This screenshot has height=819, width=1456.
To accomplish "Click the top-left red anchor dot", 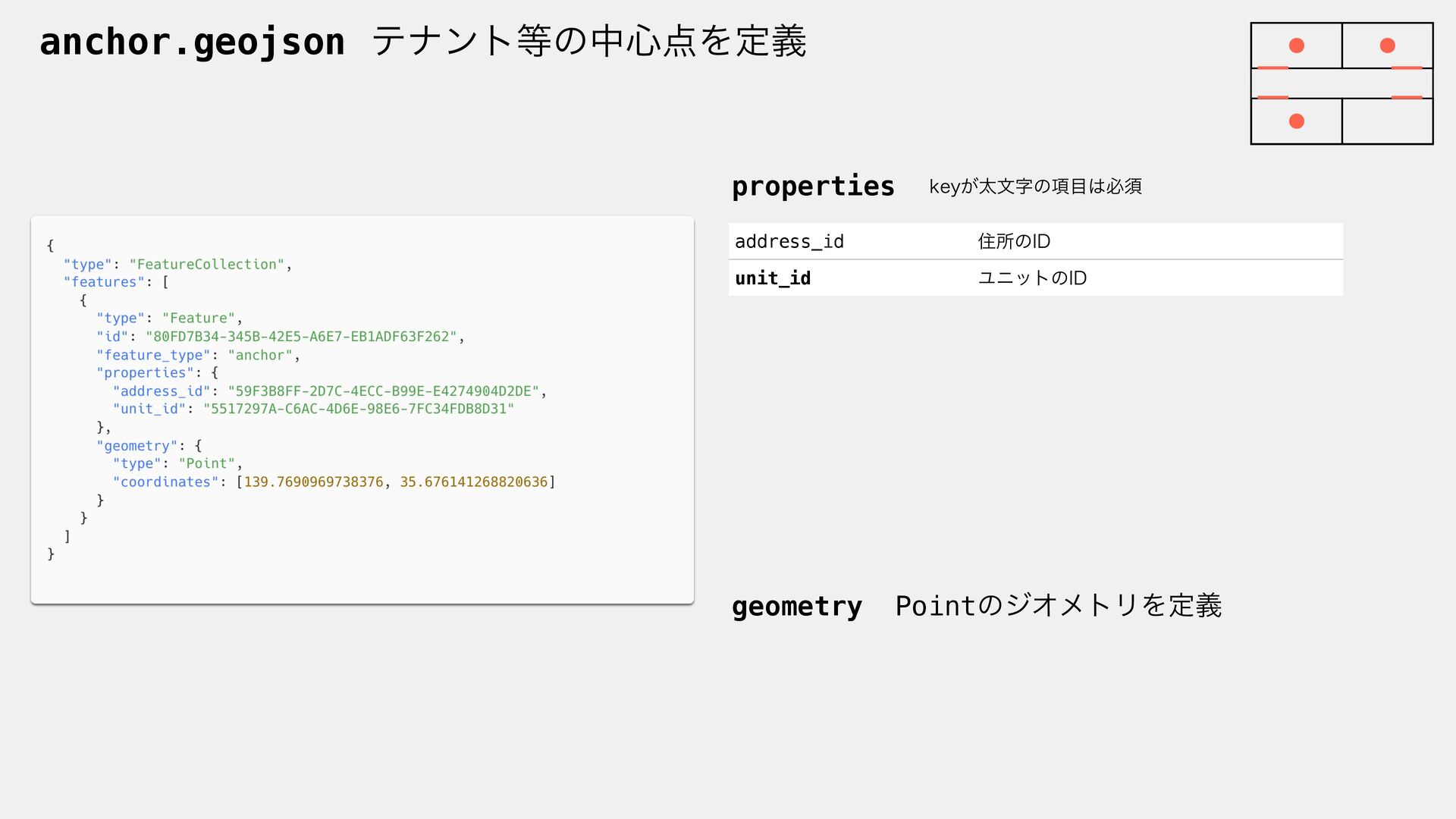I will (1297, 45).
